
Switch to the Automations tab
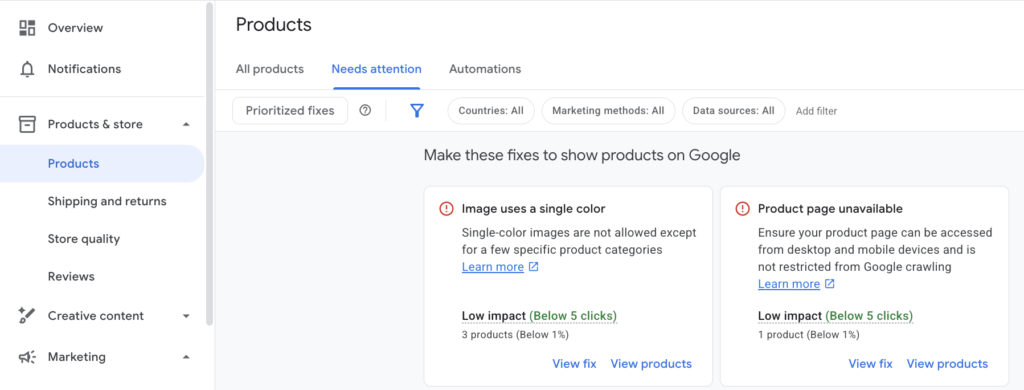pyautogui.click(x=485, y=69)
